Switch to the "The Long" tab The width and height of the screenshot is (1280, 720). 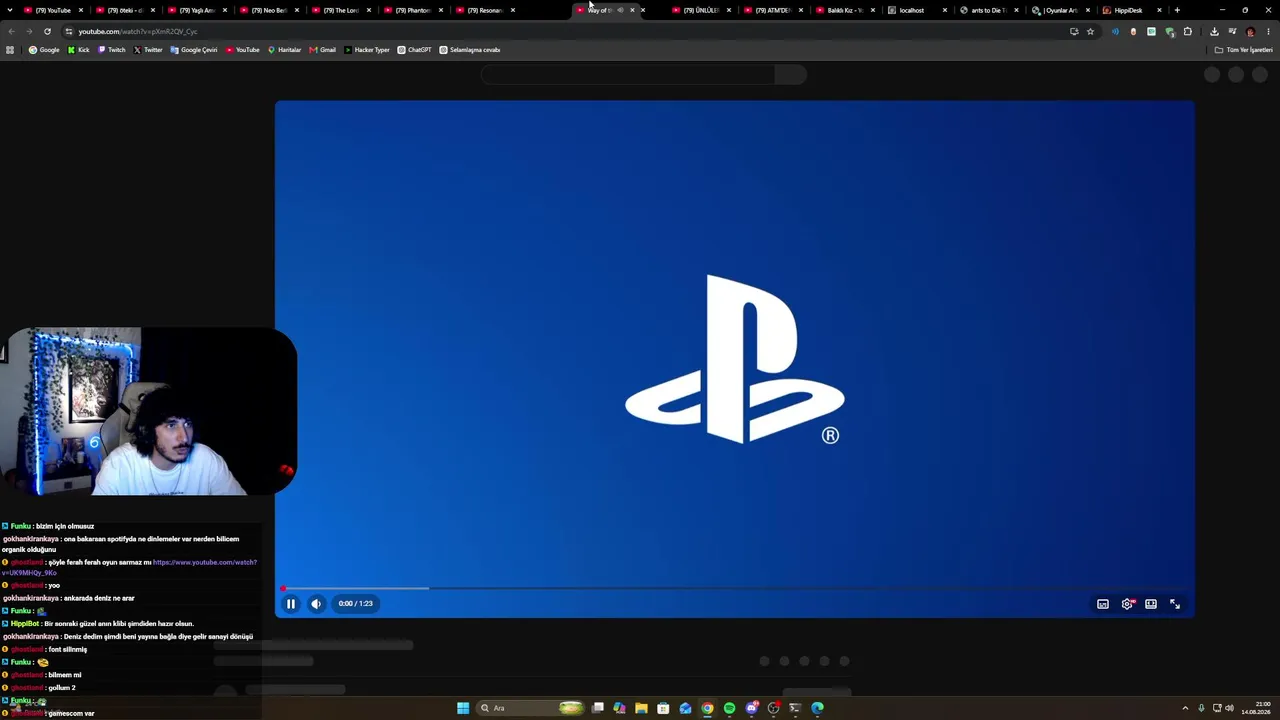pyautogui.click(x=342, y=10)
